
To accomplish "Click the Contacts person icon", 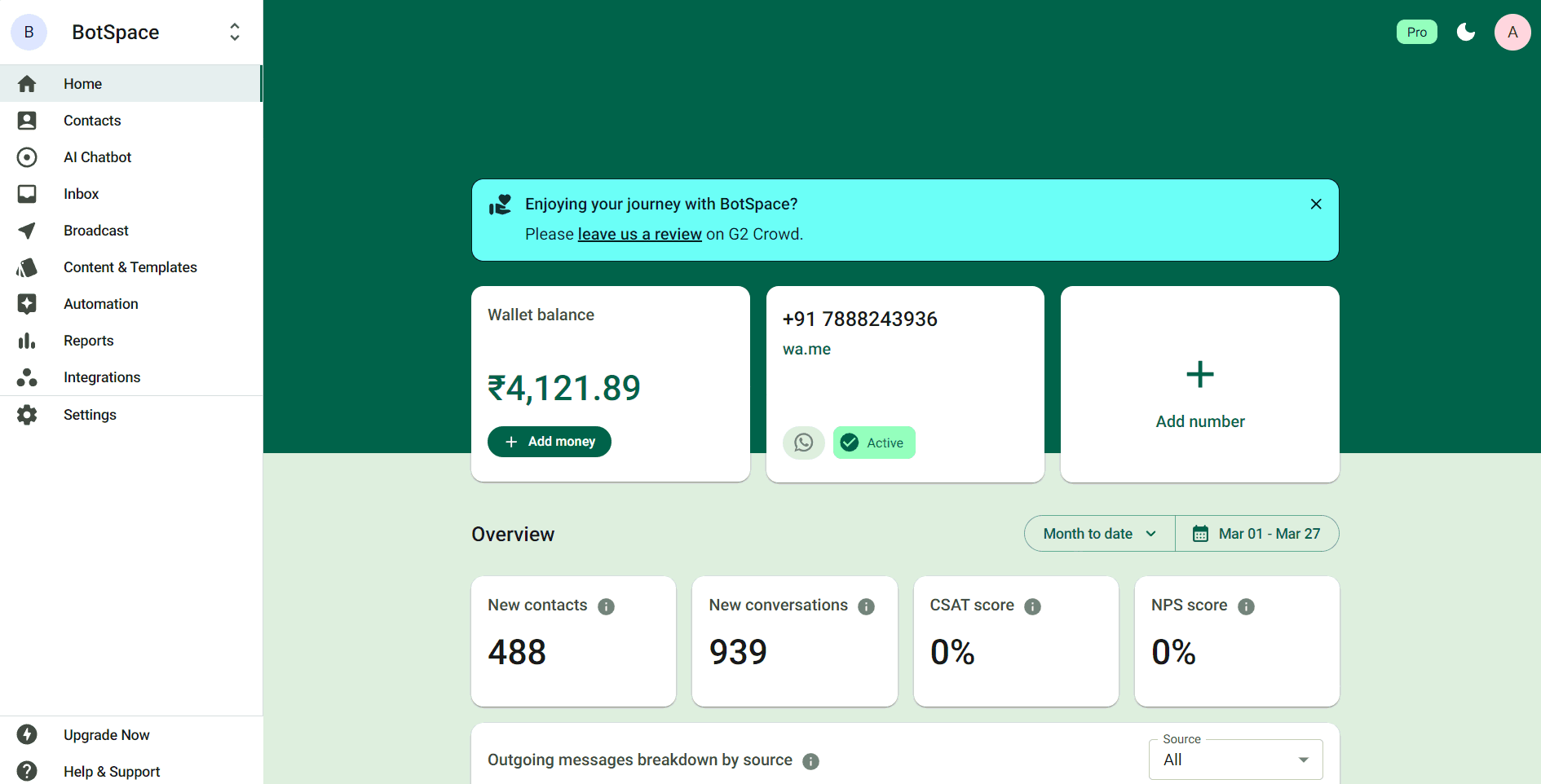I will (x=27, y=121).
